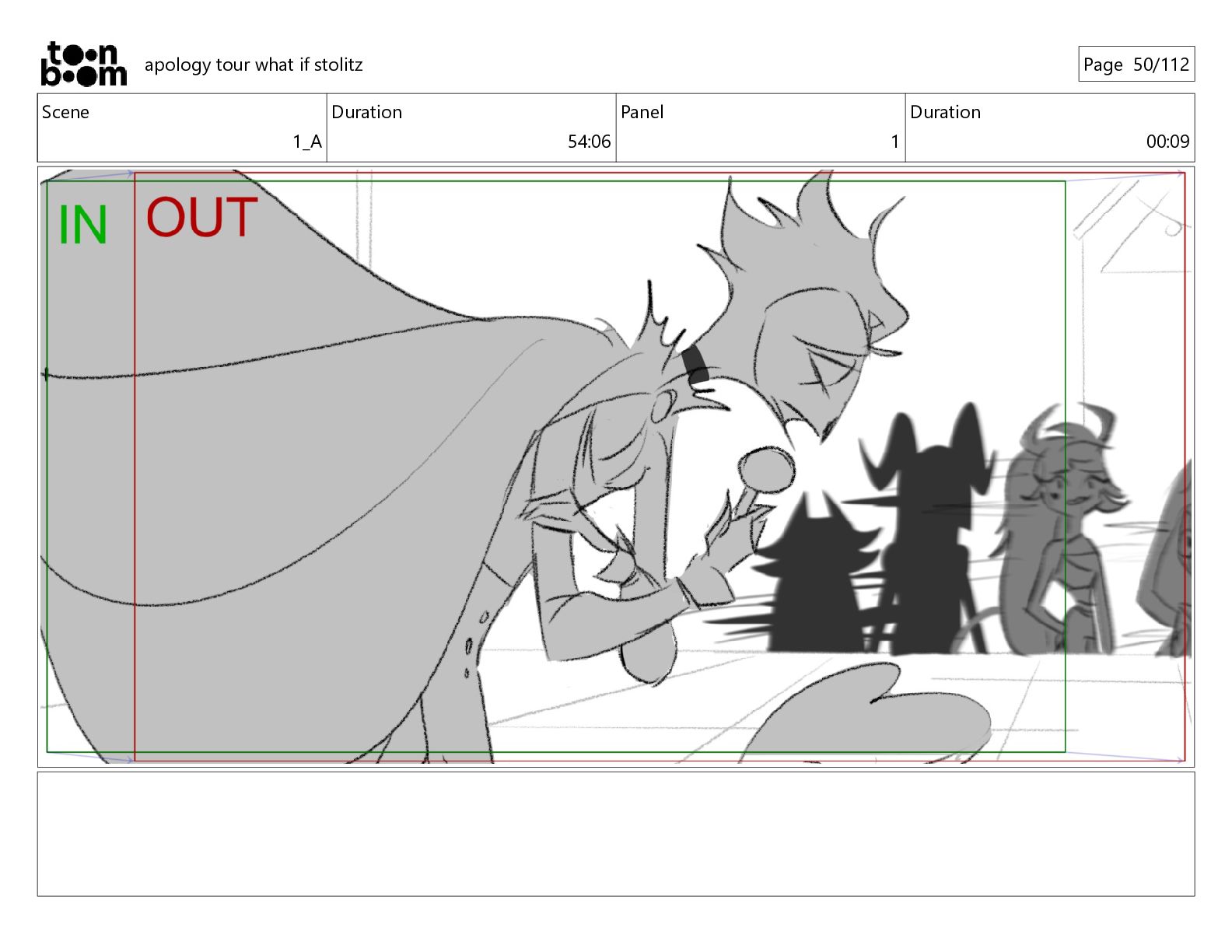Image resolution: width=1232 pixels, height=952 pixels.
Task: Click the green 'IN' camera label
Action: tap(82, 225)
